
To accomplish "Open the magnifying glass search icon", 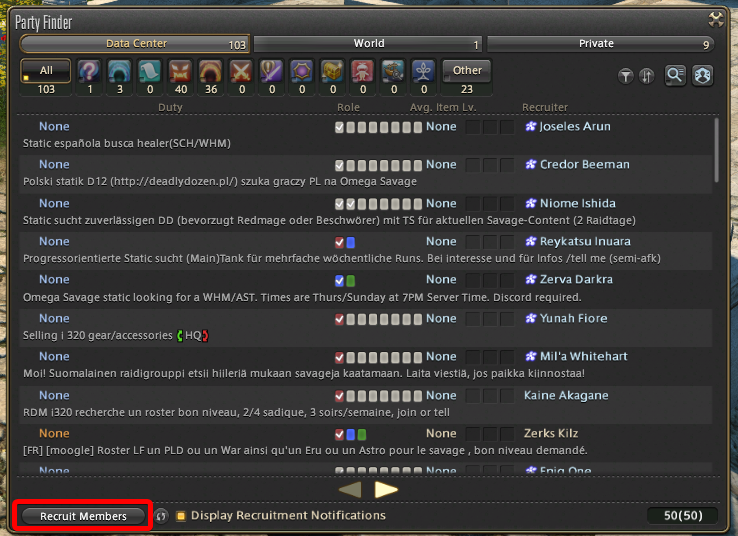I will click(676, 76).
